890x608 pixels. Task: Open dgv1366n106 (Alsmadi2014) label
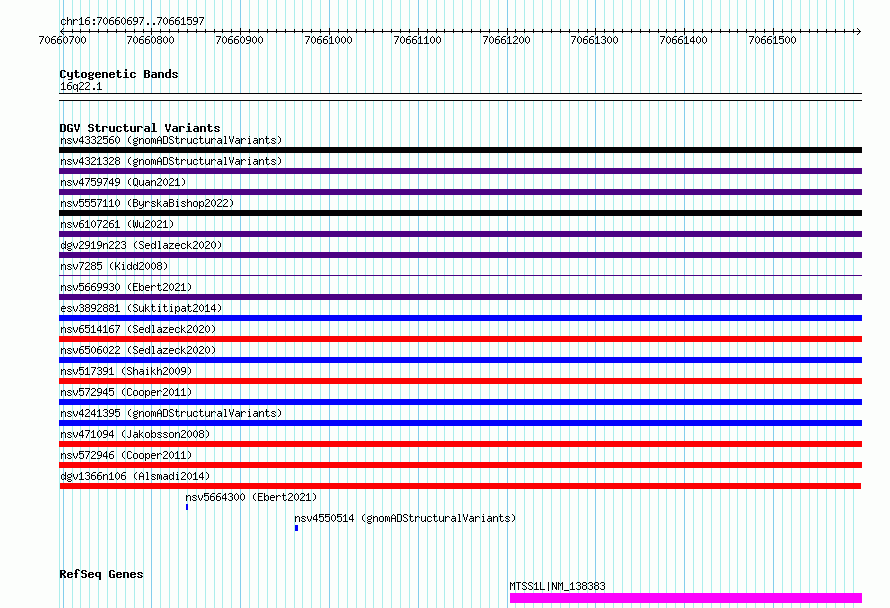point(135,476)
